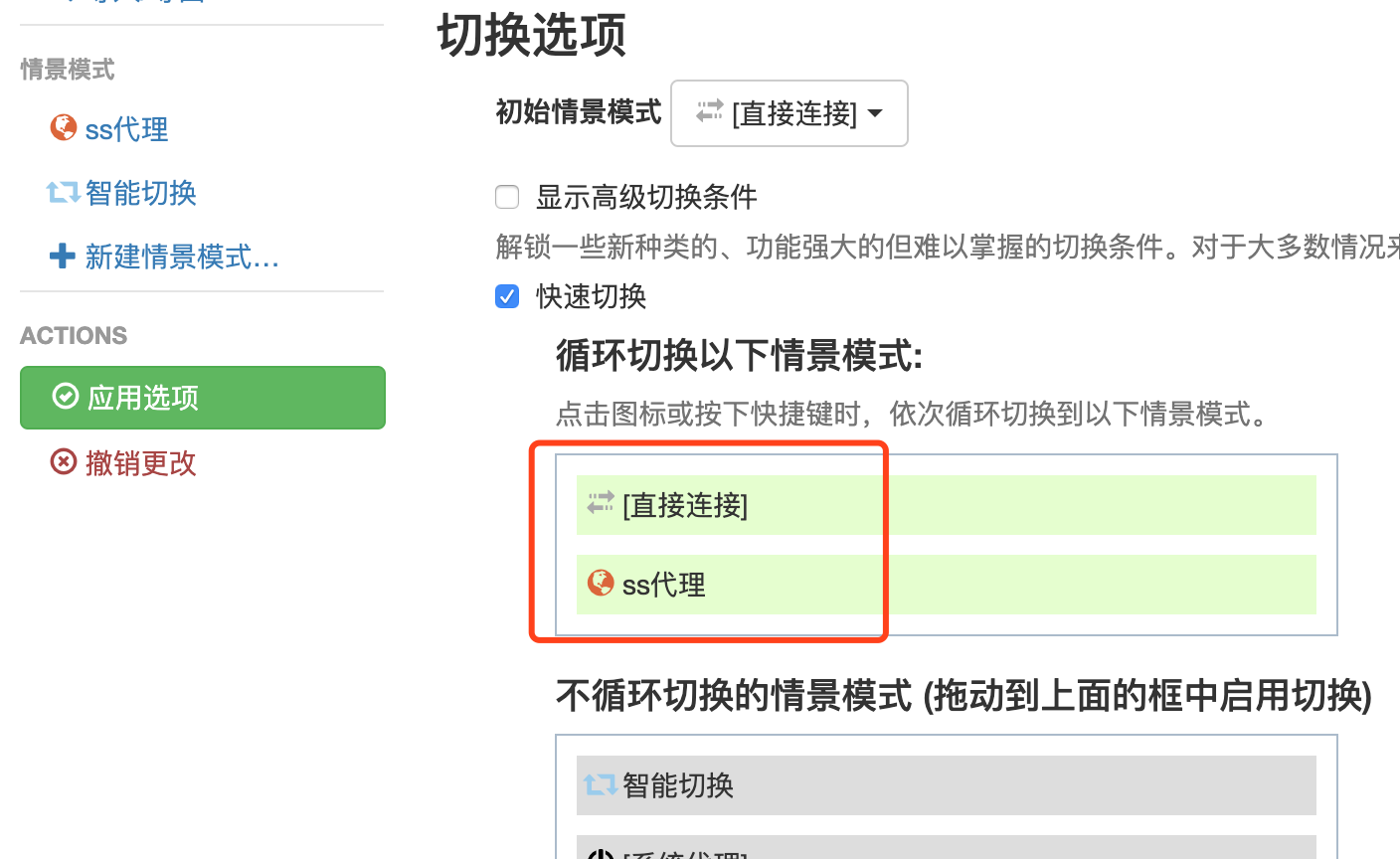Enable the 显示高级切换条件 checkbox
Viewport: 1400px width, 859px height.
507,197
